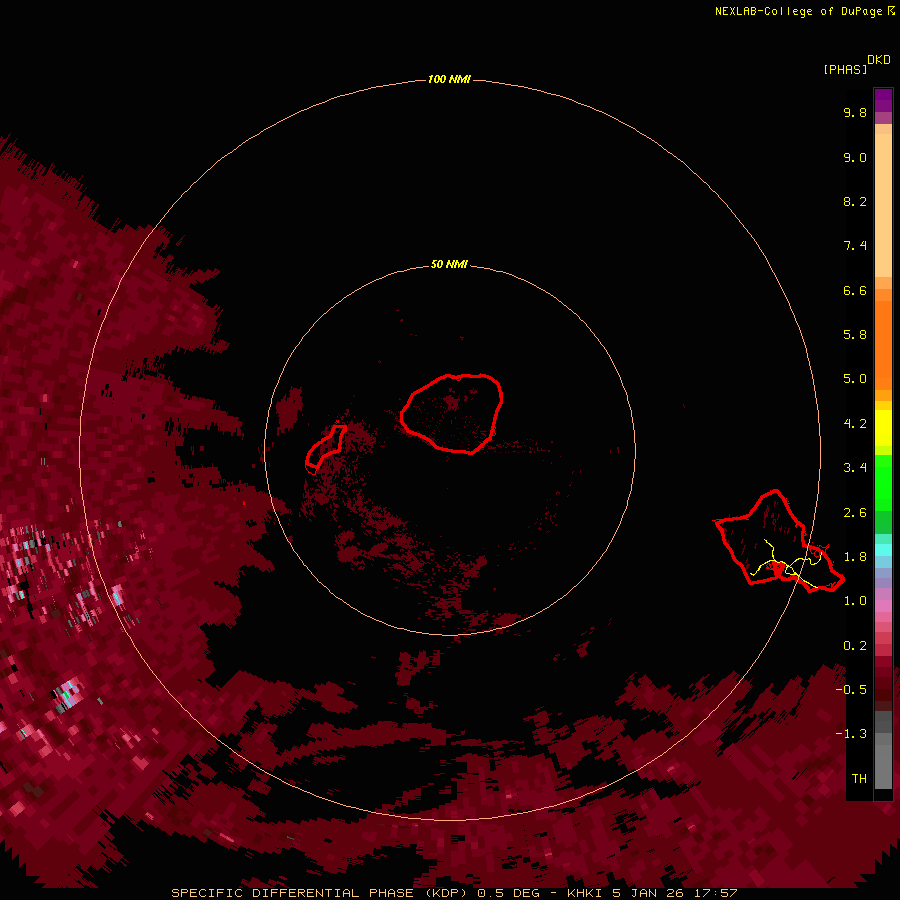Click the [PHAS] units label

click(845, 69)
